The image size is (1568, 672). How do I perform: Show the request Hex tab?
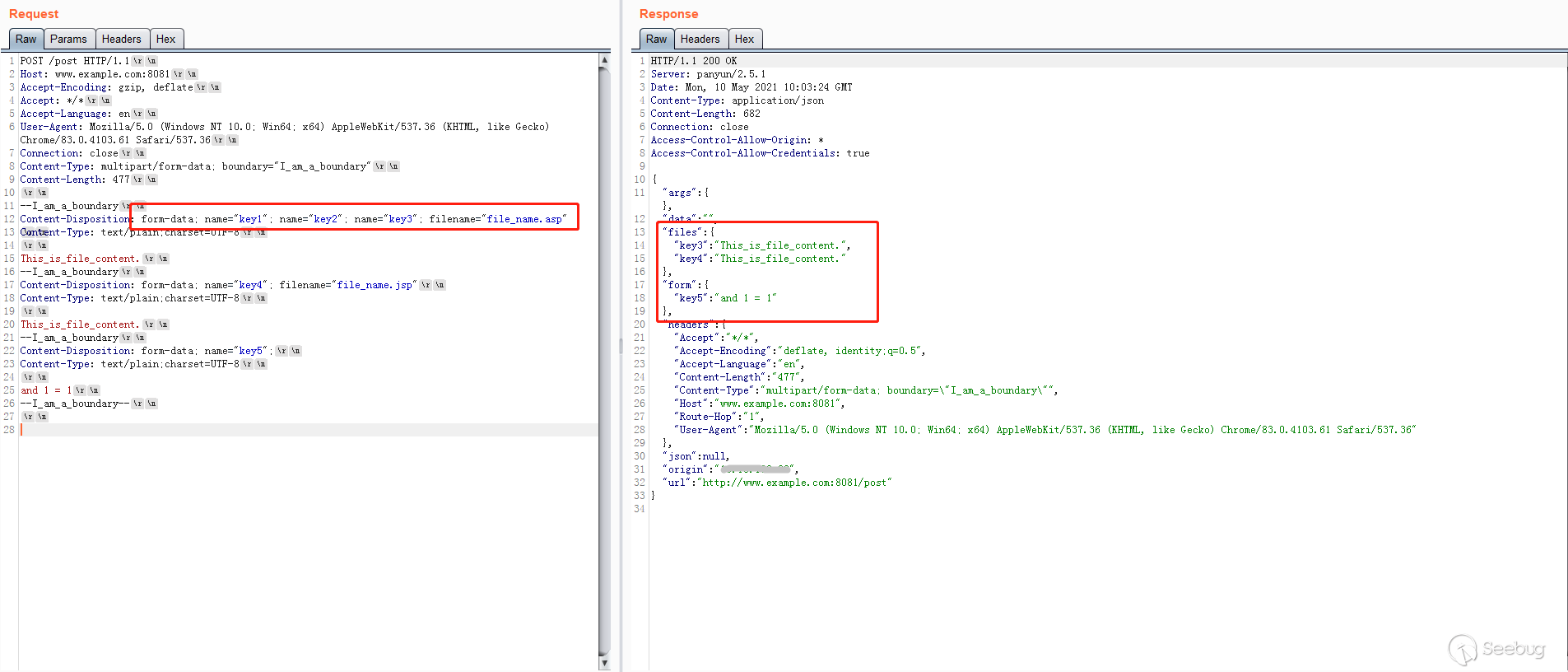tap(165, 39)
